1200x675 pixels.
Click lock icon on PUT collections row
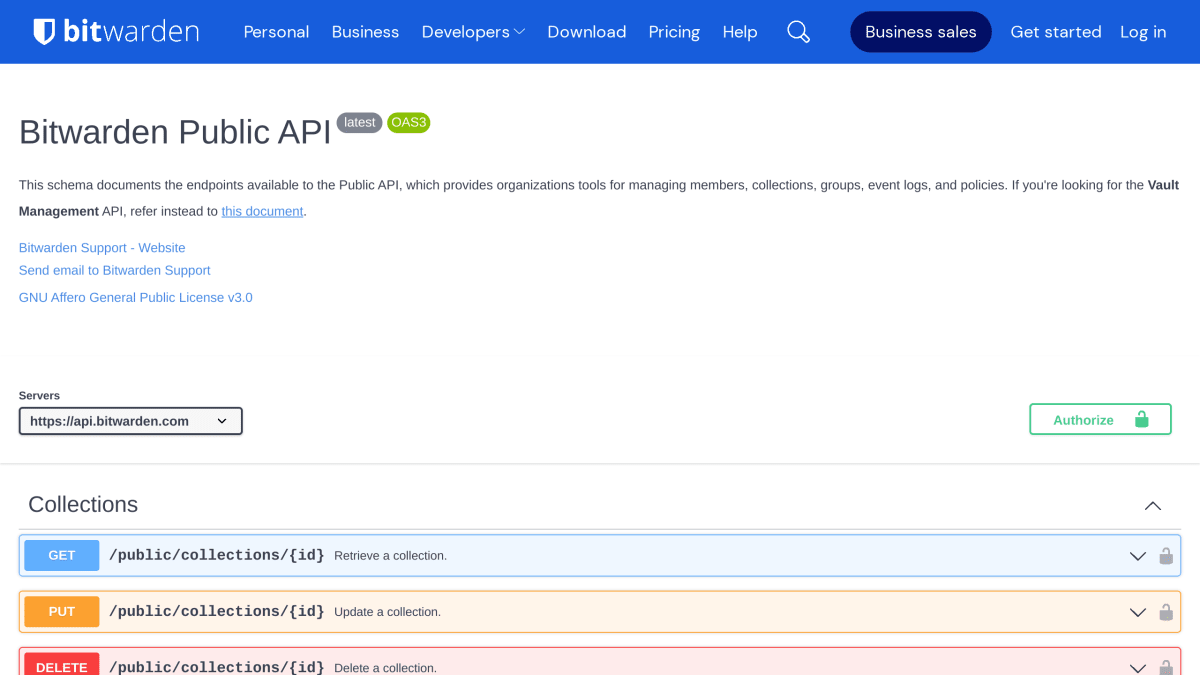click(x=1166, y=612)
